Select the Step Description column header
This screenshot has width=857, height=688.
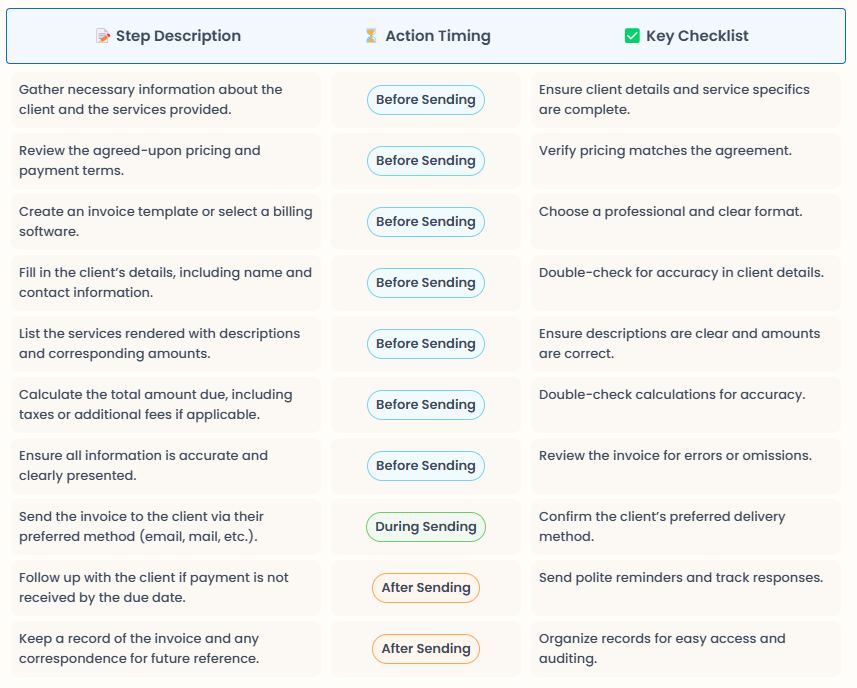click(x=168, y=36)
